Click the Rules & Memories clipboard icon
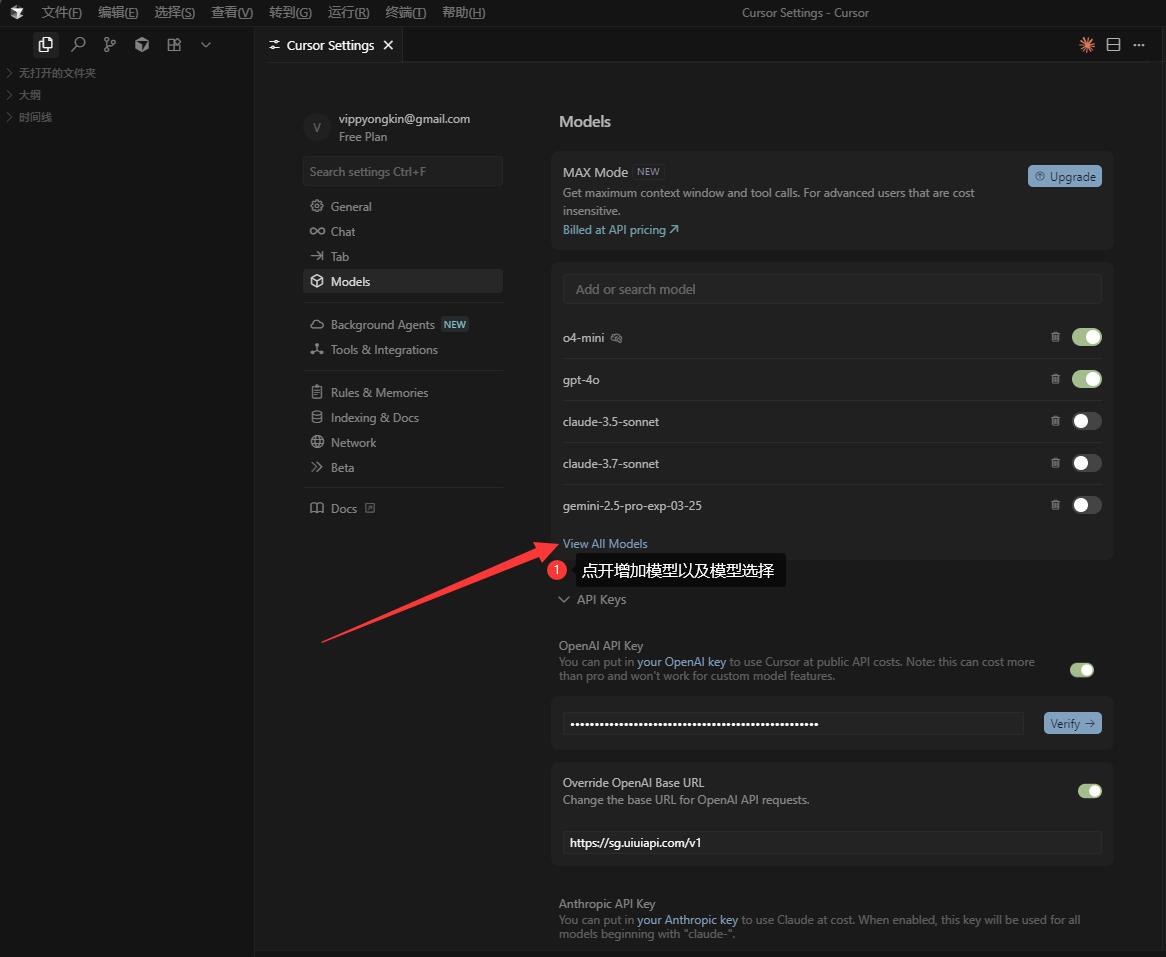Image resolution: width=1166 pixels, height=957 pixels. point(317,392)
